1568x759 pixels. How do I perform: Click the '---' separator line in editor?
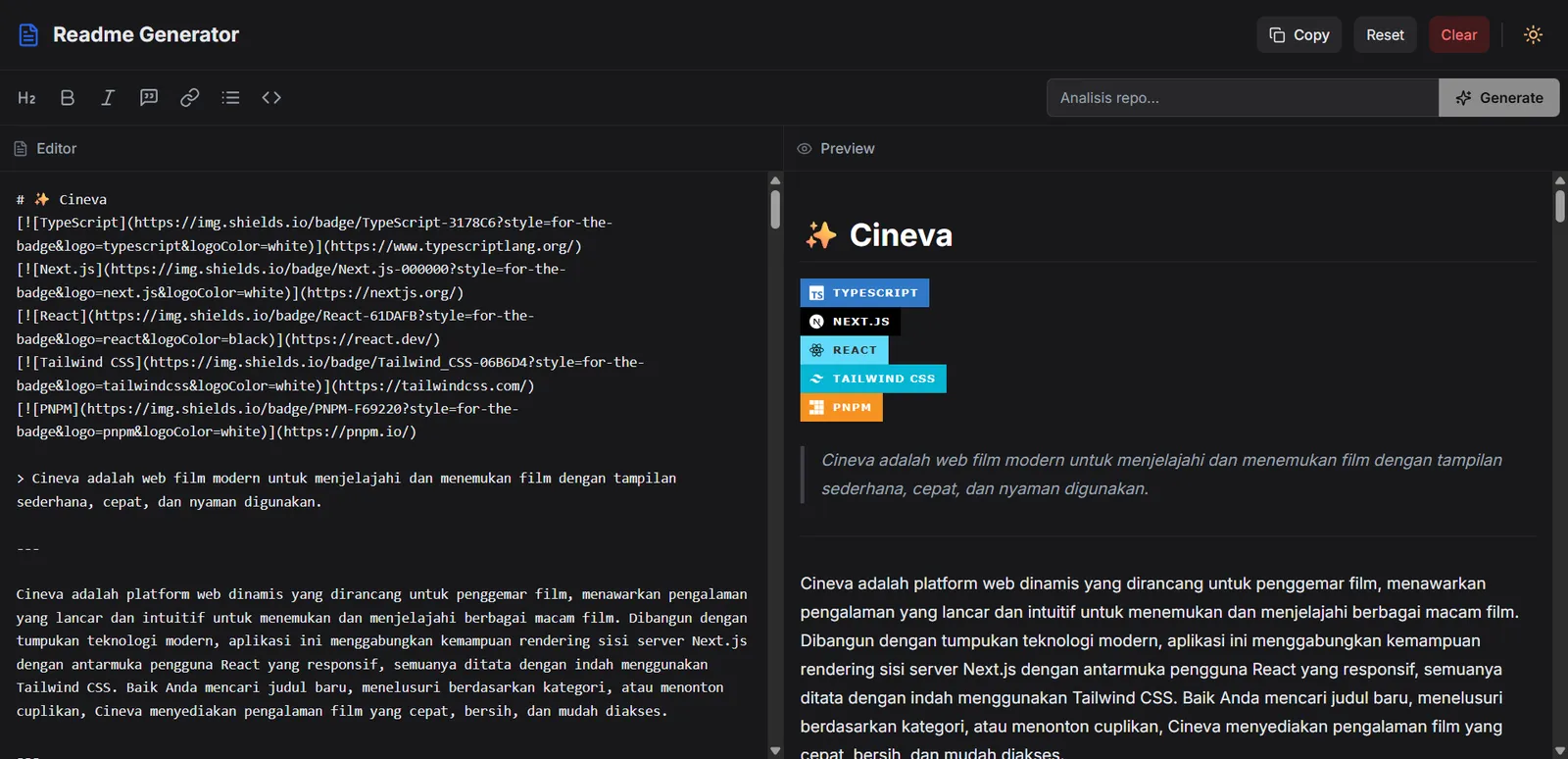(x=28, y=548)
